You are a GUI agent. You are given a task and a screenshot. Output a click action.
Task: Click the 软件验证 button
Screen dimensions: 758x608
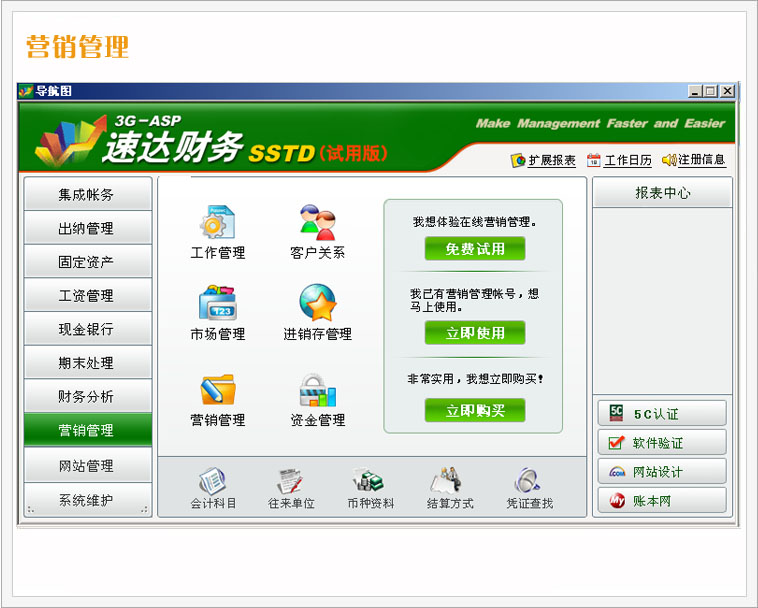pos(662,442)
